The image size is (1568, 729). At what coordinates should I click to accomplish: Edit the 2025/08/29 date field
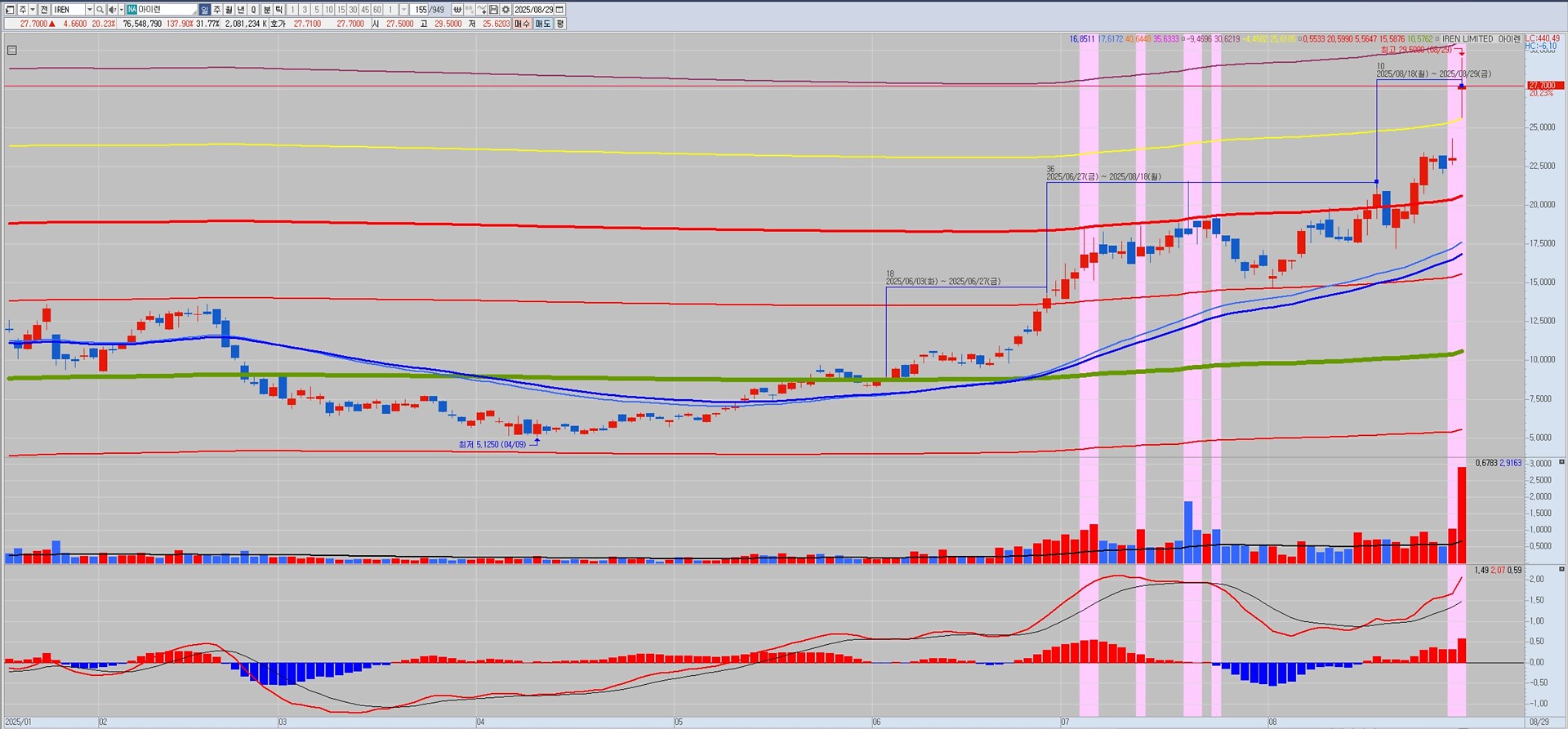[x=533, y=10]
